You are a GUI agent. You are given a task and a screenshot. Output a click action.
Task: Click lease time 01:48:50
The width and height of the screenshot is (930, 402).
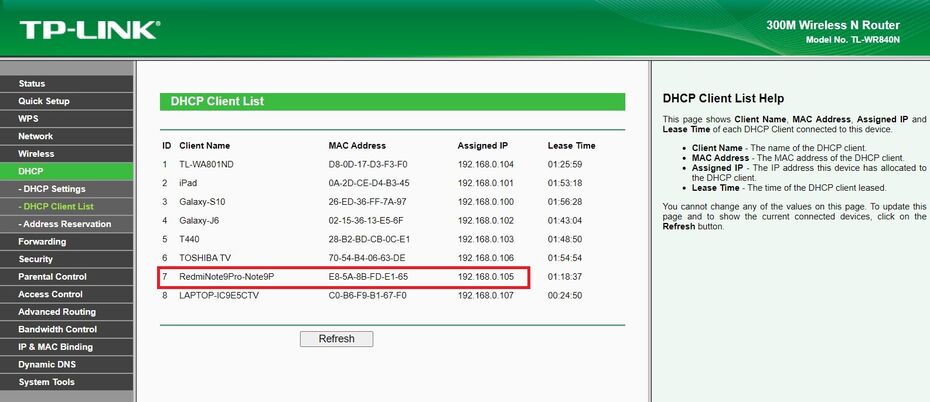tap(565, 239)
